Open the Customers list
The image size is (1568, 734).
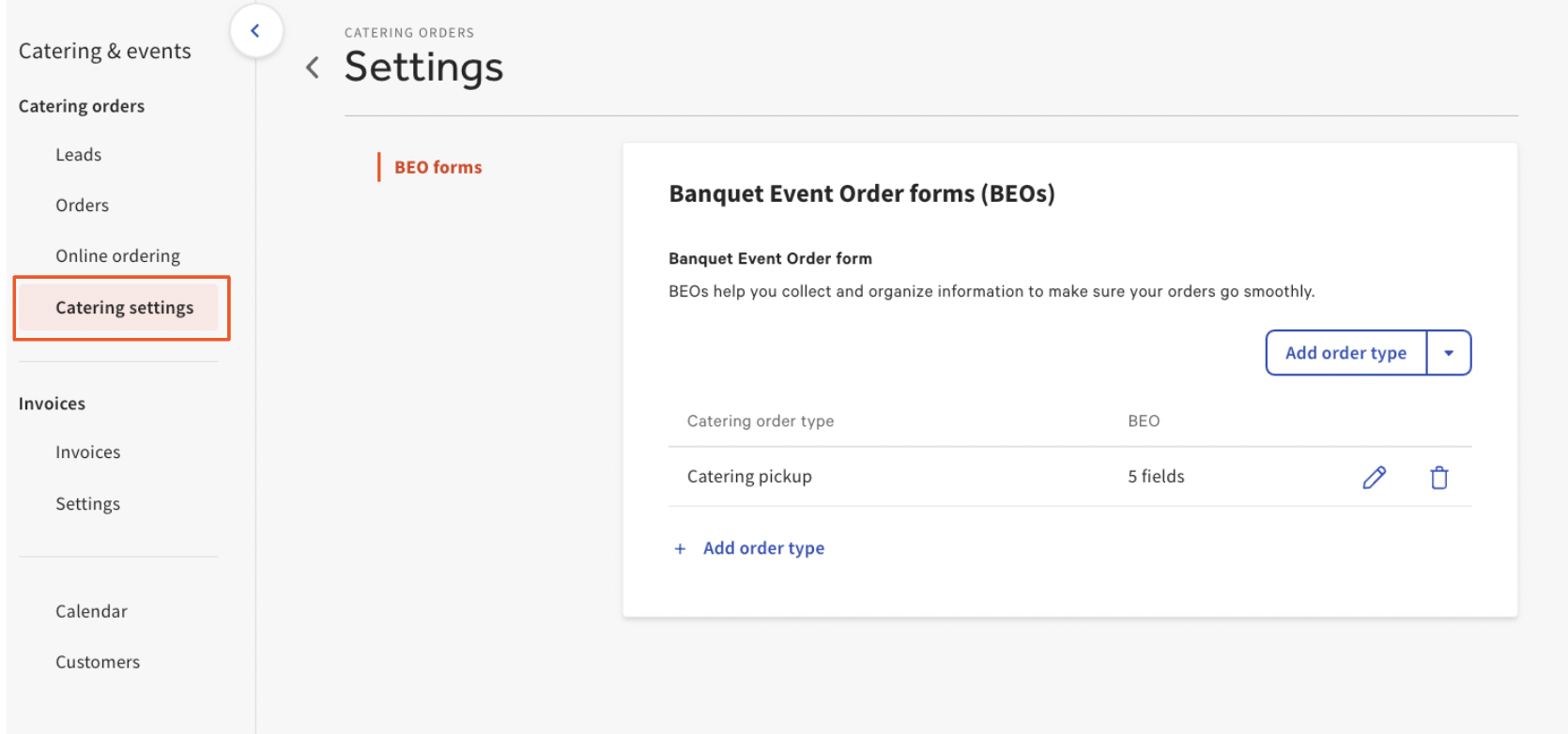pyautogui.click(x=98, y=662)
